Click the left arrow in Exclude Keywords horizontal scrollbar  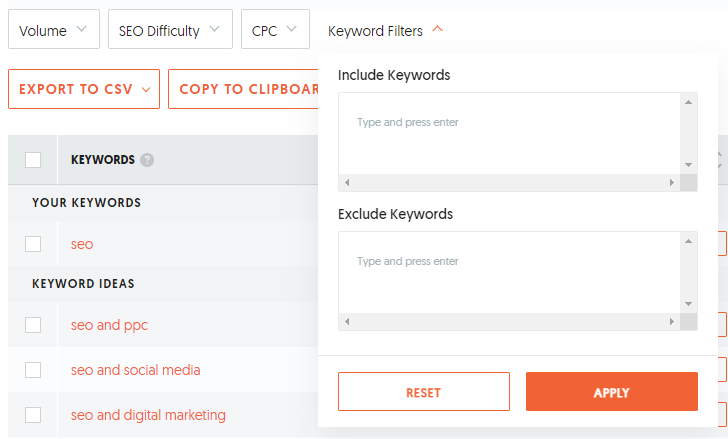coord(347,321)
